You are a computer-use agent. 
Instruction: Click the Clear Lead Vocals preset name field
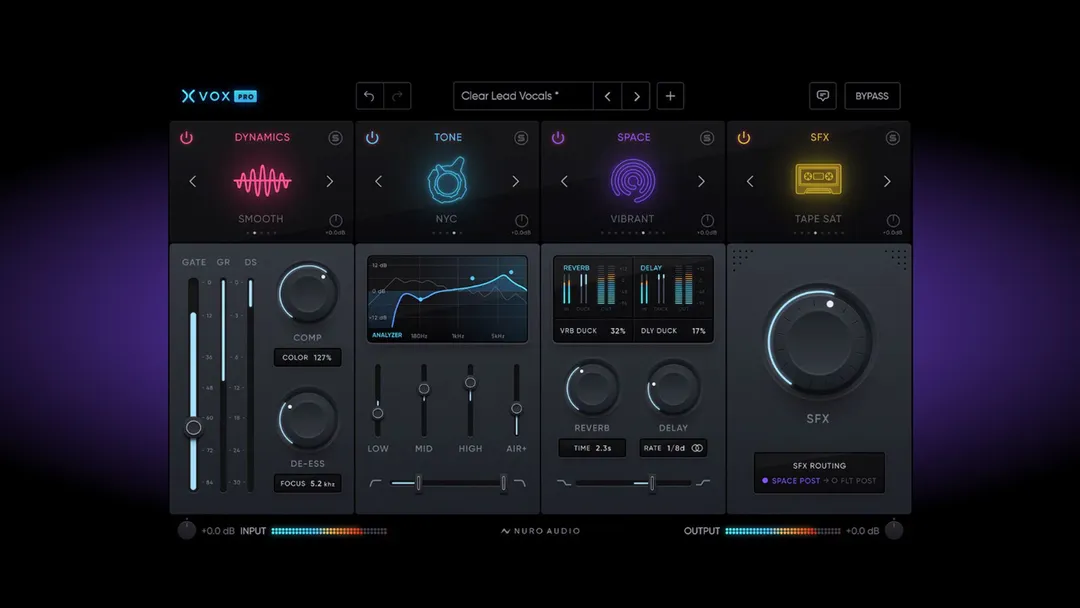(521, 95)
